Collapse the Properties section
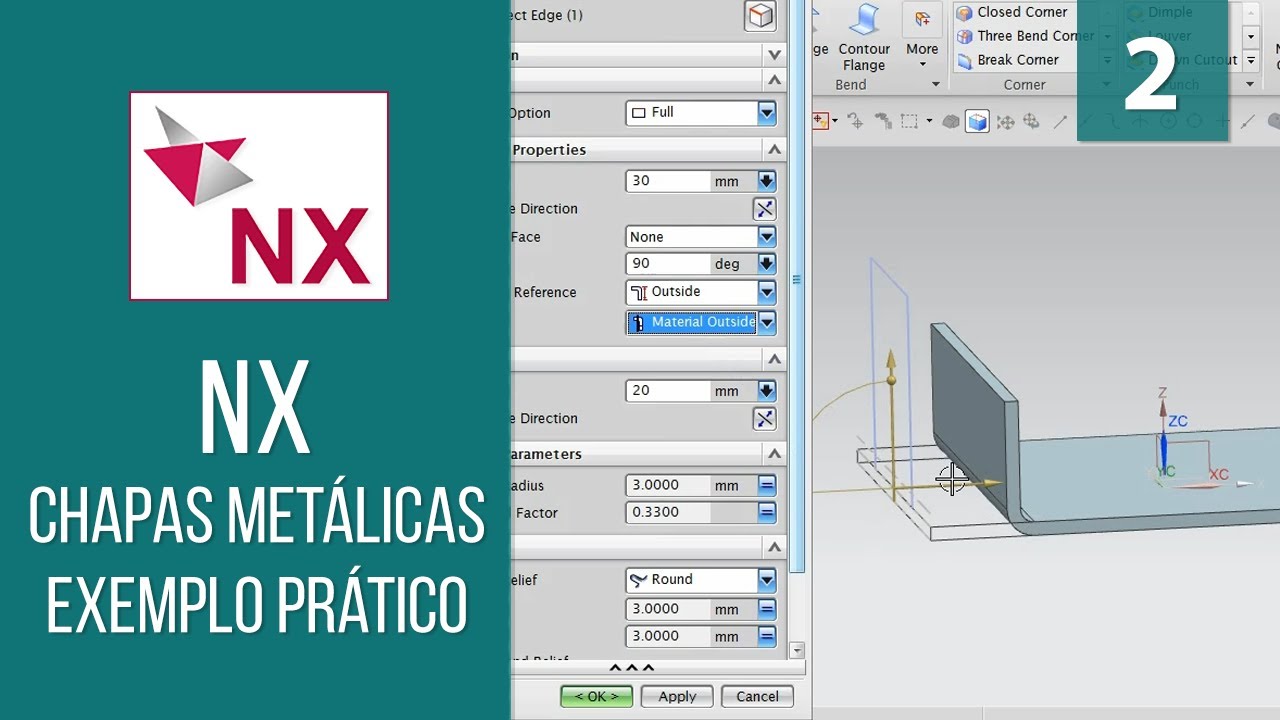This screenshot has height=720, width=1280. (x=774, y=150)
